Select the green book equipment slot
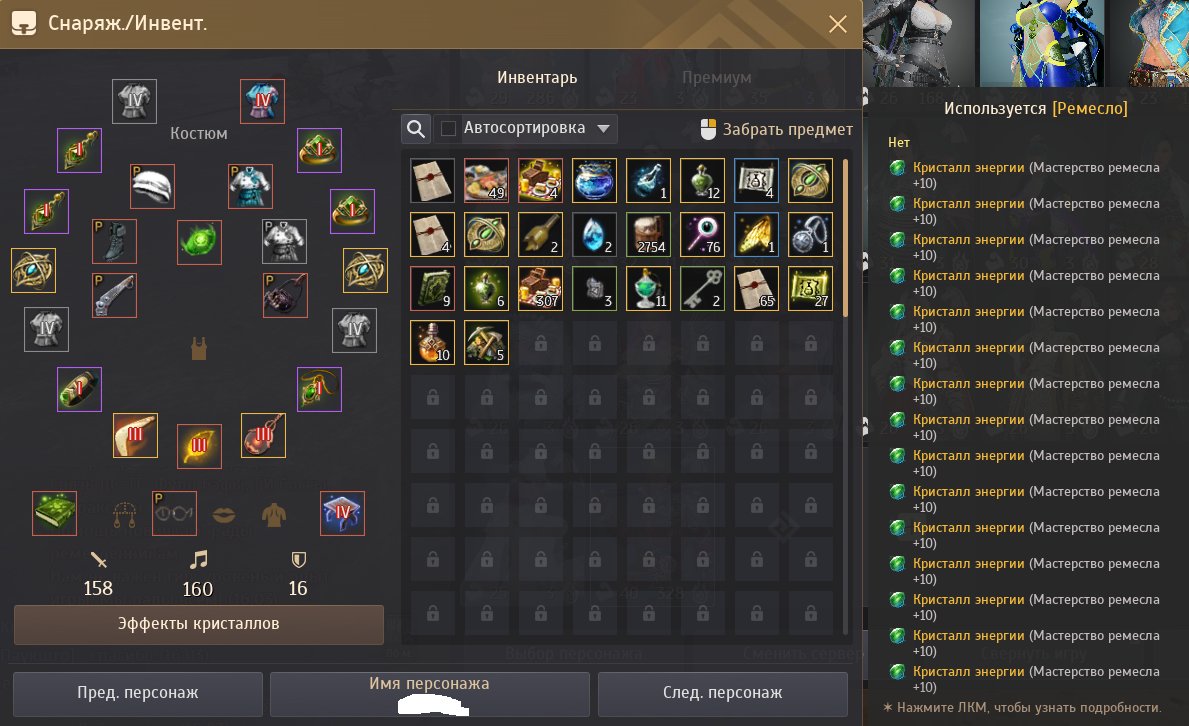 [x=55, y=513]
